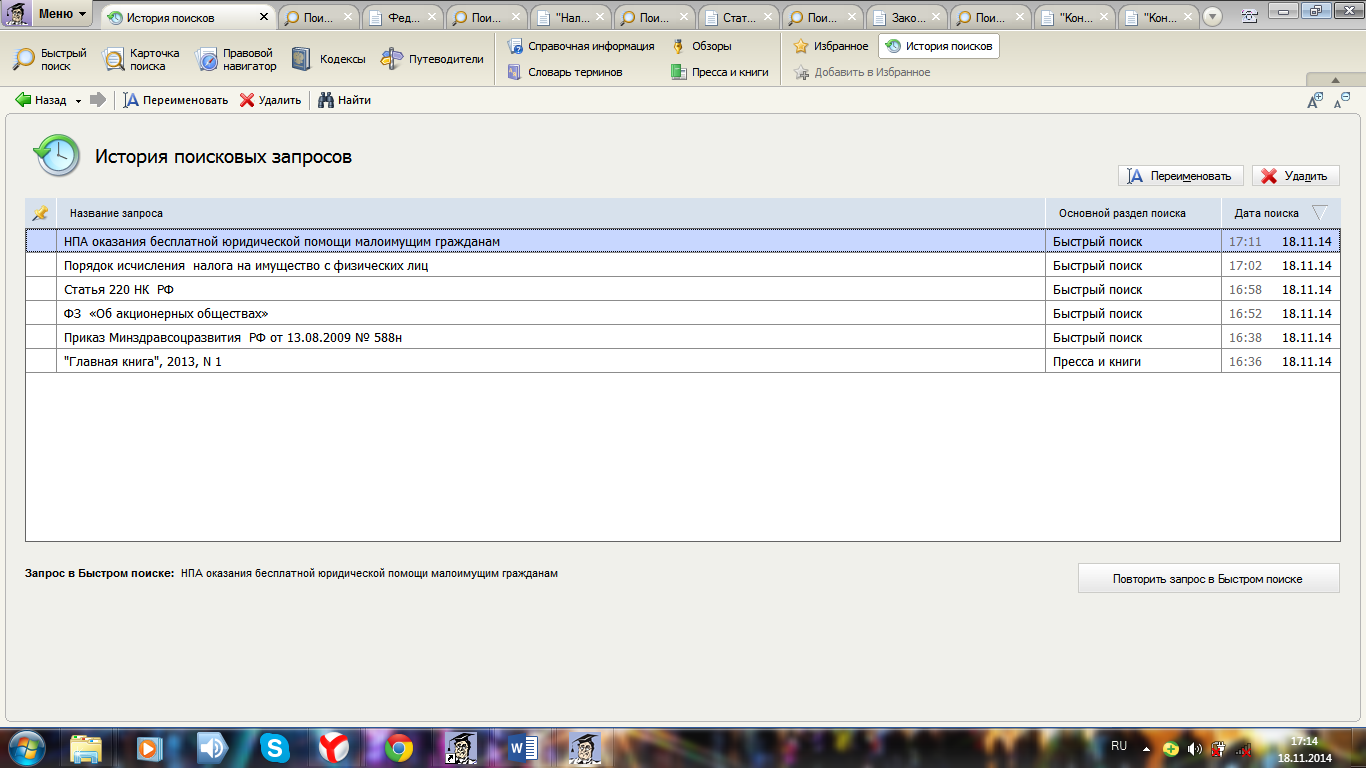This screenshot has width=1366, height=768.
Task: Click Повторить запрос в Быстром поиске
Action: click(x=1208, y=578)
